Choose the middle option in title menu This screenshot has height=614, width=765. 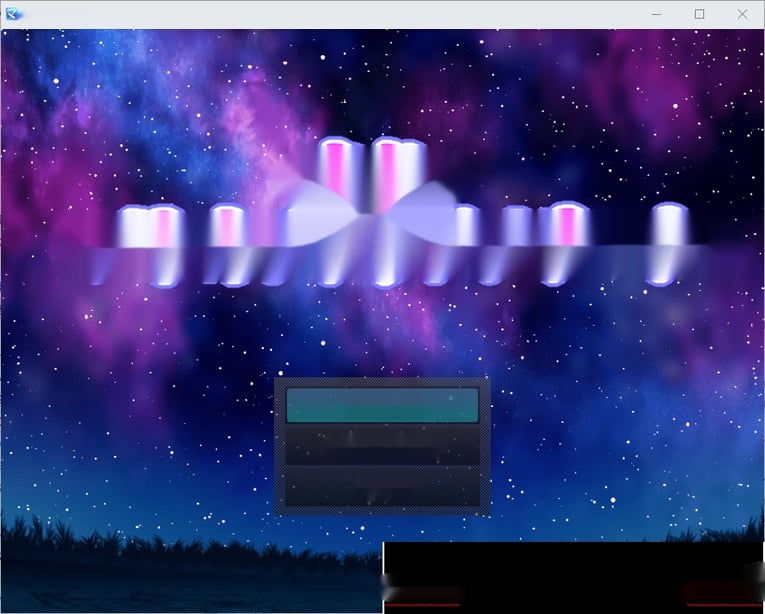(382, 446)
